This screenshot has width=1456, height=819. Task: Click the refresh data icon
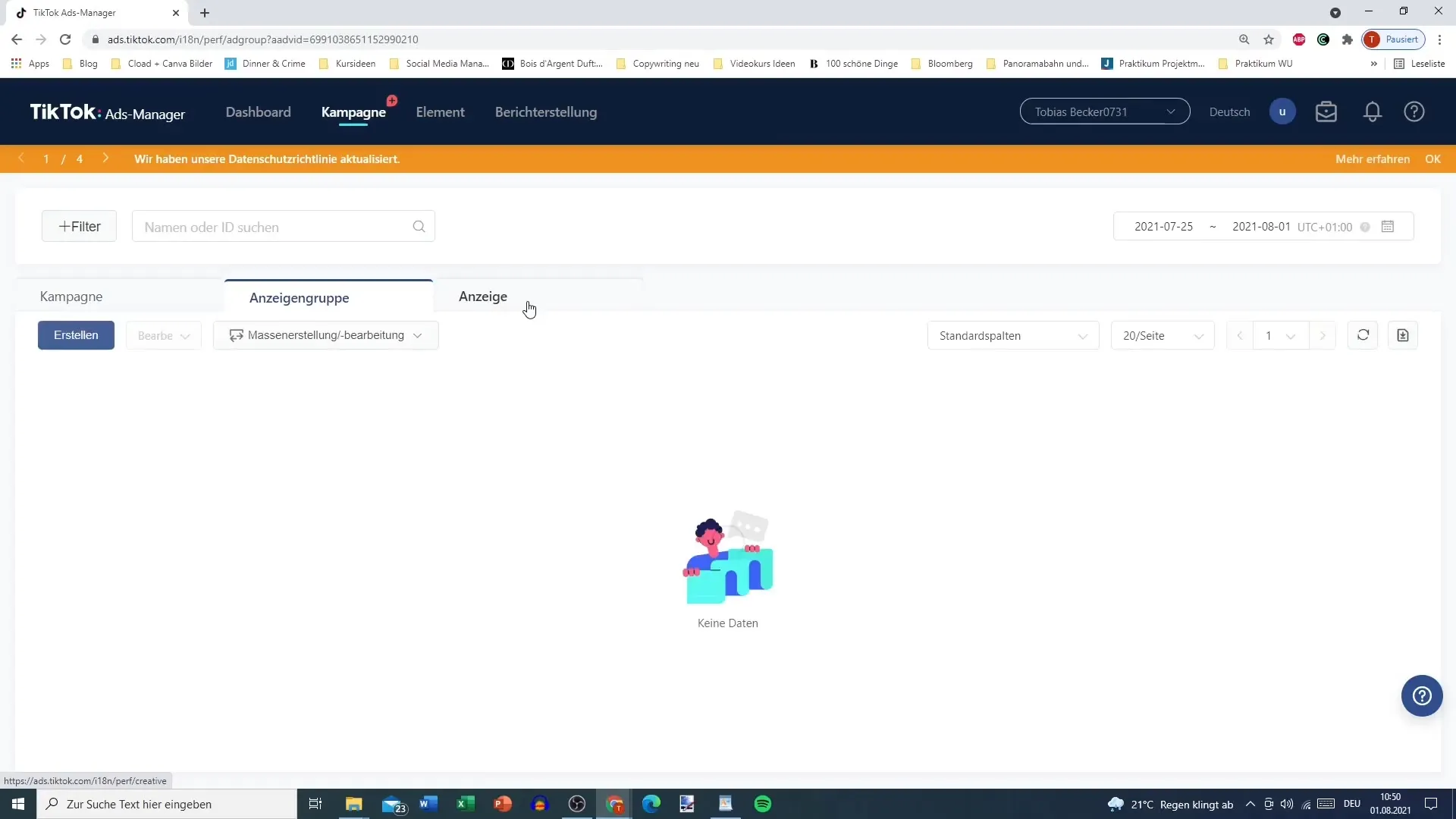[1363, 335]
